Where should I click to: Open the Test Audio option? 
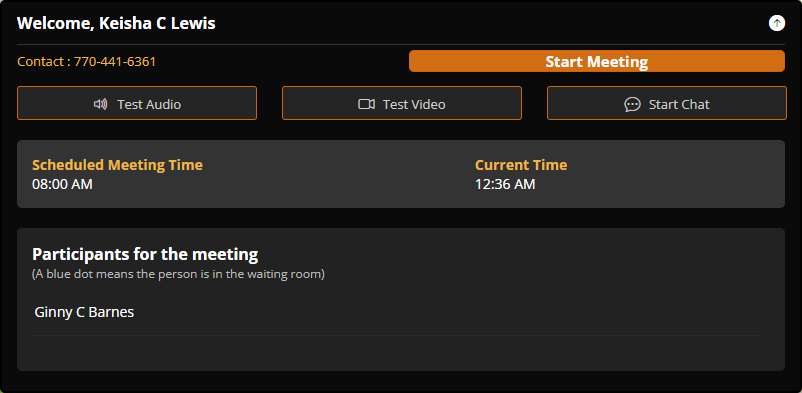(137, 103)
